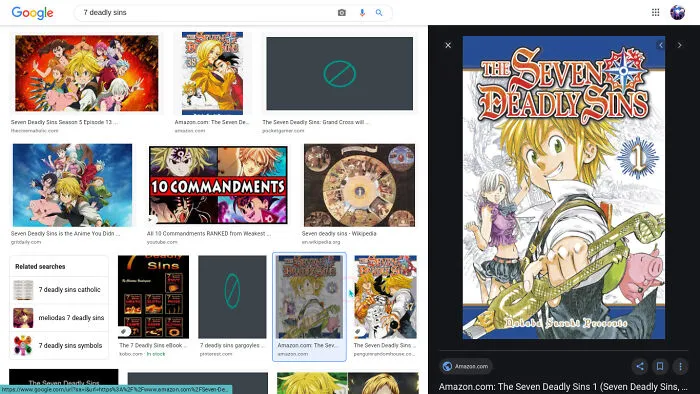
Task: Select related search 7 deadly sins catholic
Action: pos(59,290)
